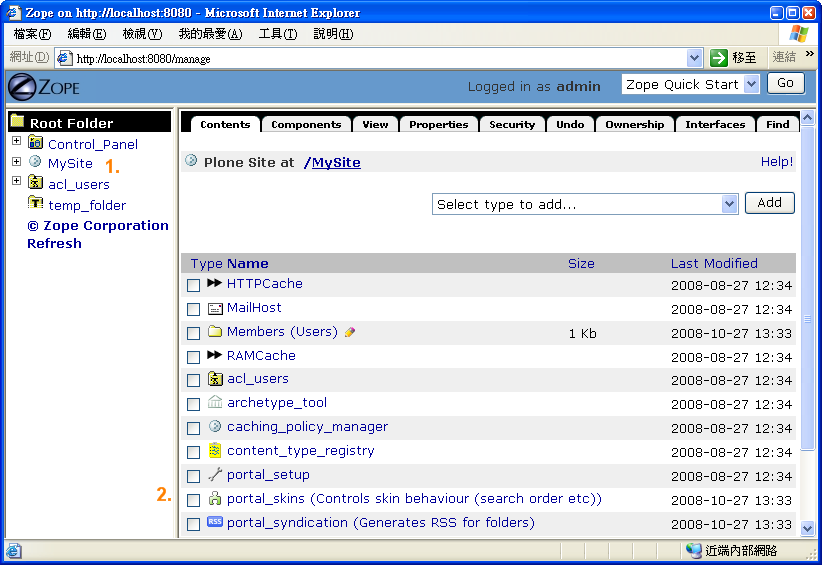The height and width of the screenshot is (565, 822).
Task: Click the portal_setup wrench icon
Action: click(215, 474)
